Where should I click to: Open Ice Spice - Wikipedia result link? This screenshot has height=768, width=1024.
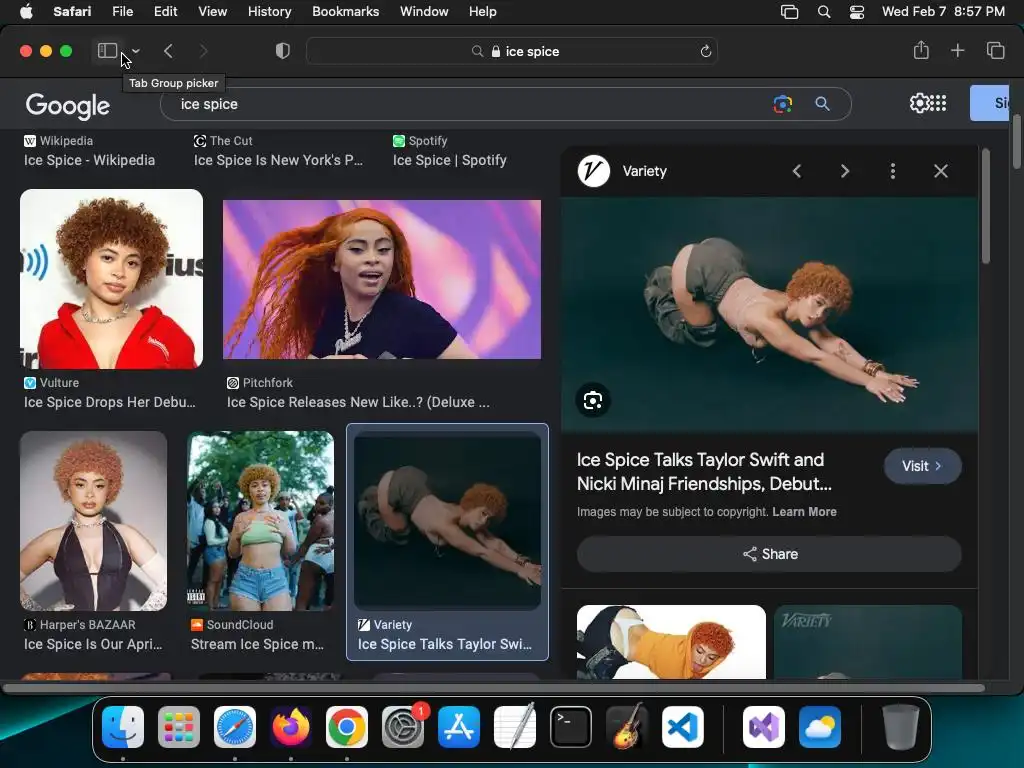pyautogui.click(x=89, y=161)
